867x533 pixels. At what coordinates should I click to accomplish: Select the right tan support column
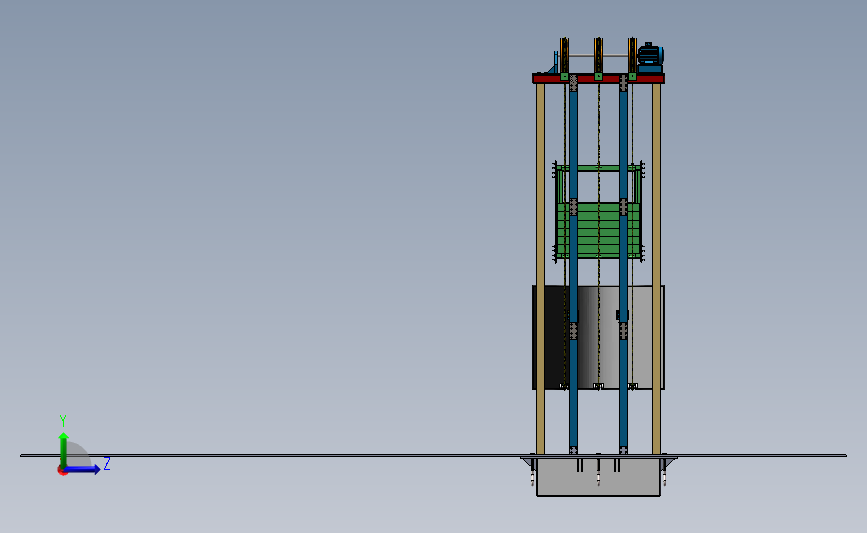click(x=656, y=269)
